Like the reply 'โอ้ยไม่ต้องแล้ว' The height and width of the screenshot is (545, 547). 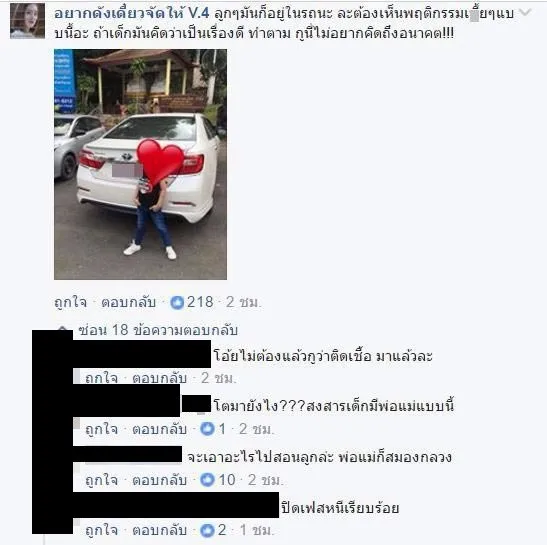point(102,378)
